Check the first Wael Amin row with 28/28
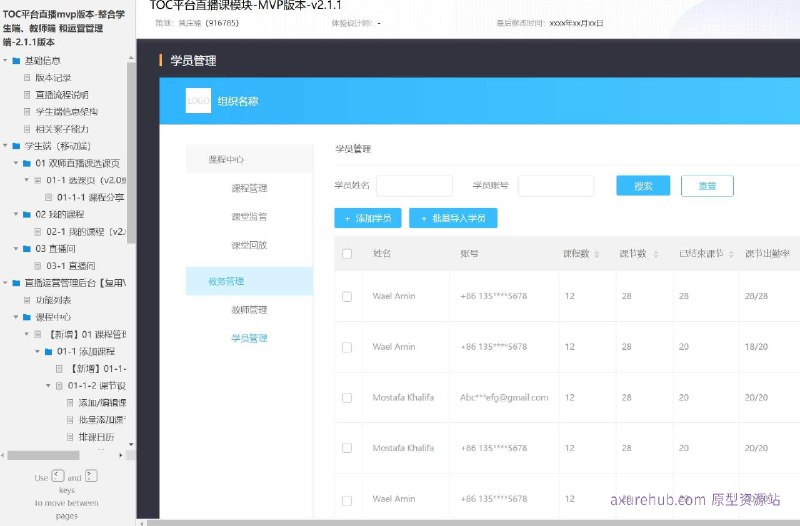Screen dimensions: 800x526 347,296
